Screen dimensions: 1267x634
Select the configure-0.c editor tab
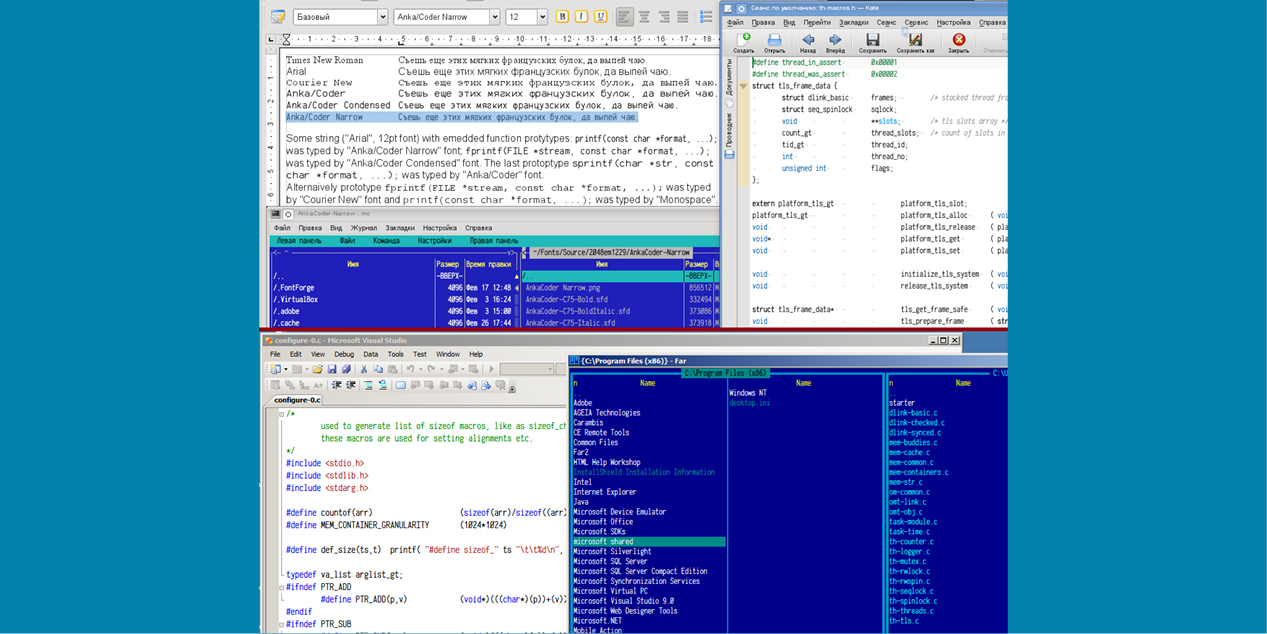(x=298, y=400)
